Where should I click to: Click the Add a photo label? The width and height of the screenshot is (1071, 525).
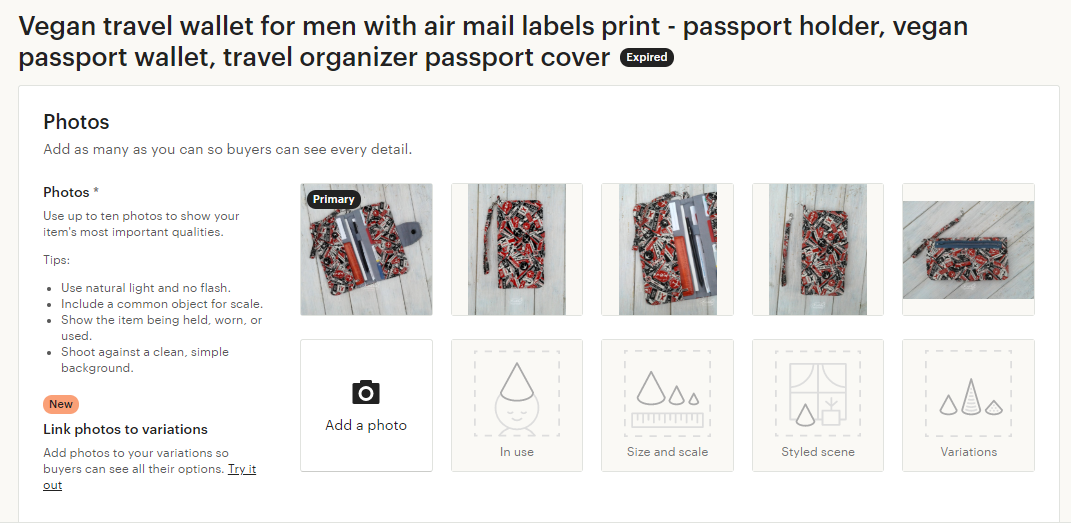tap(366, 425)
